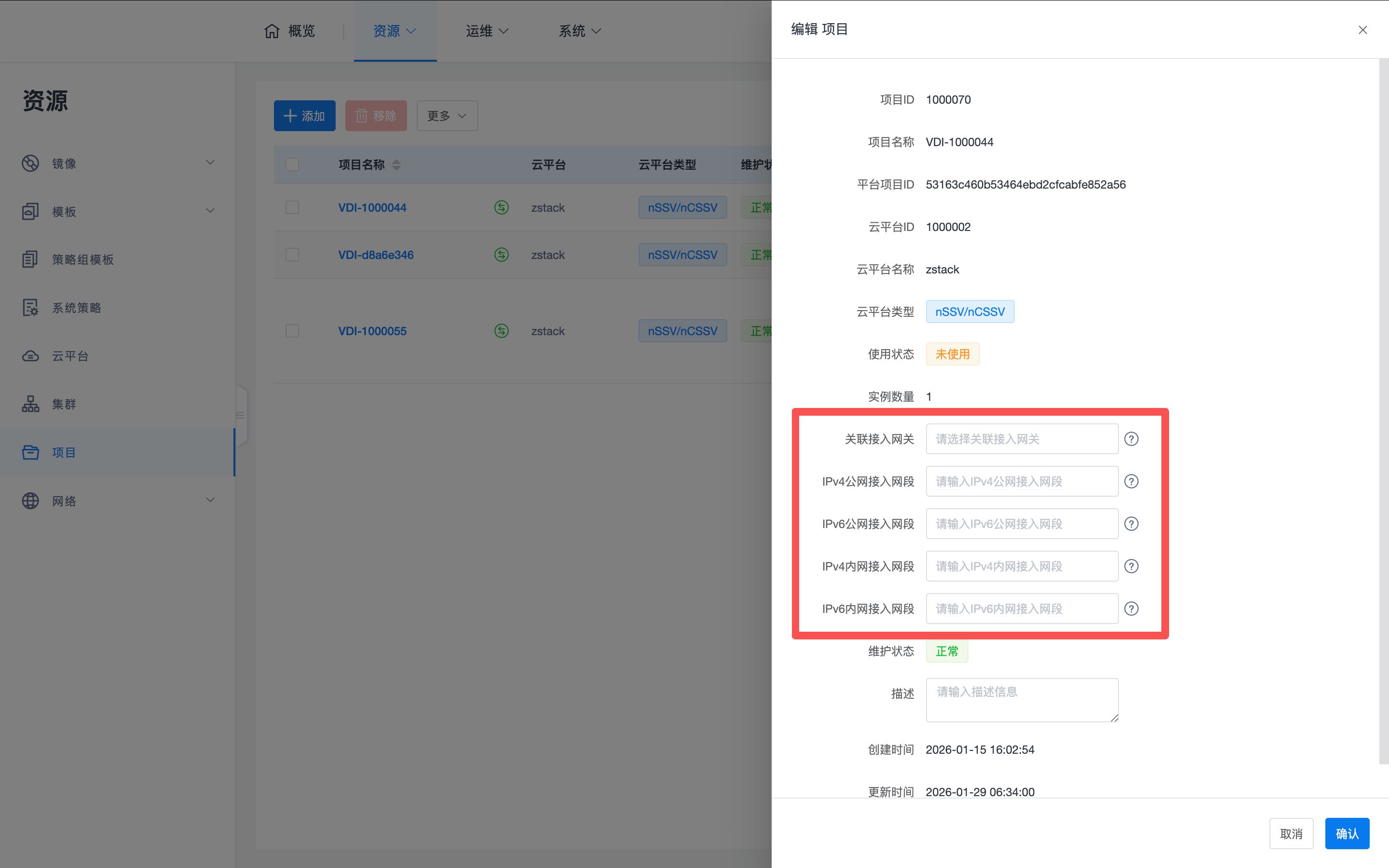Open 集群 section in sidebar

(64, 404)
